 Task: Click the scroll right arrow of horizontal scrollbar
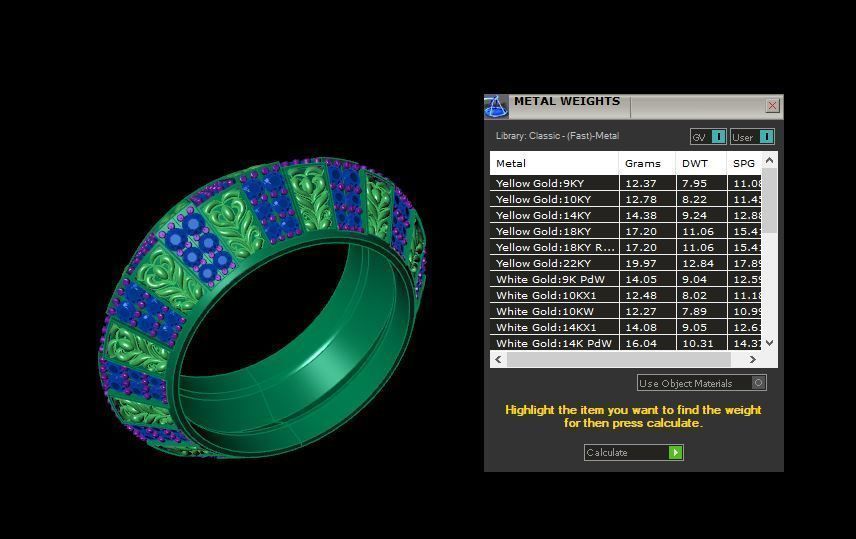[x=753, y=359]
